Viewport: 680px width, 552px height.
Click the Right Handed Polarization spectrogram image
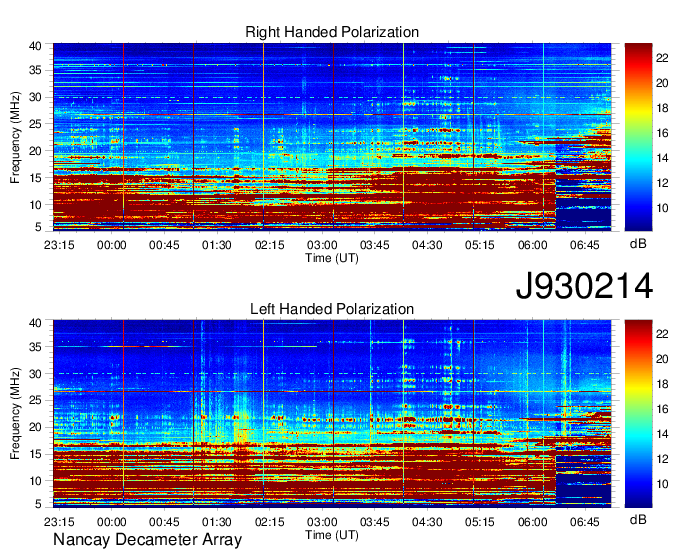click(x=332, y=136)
